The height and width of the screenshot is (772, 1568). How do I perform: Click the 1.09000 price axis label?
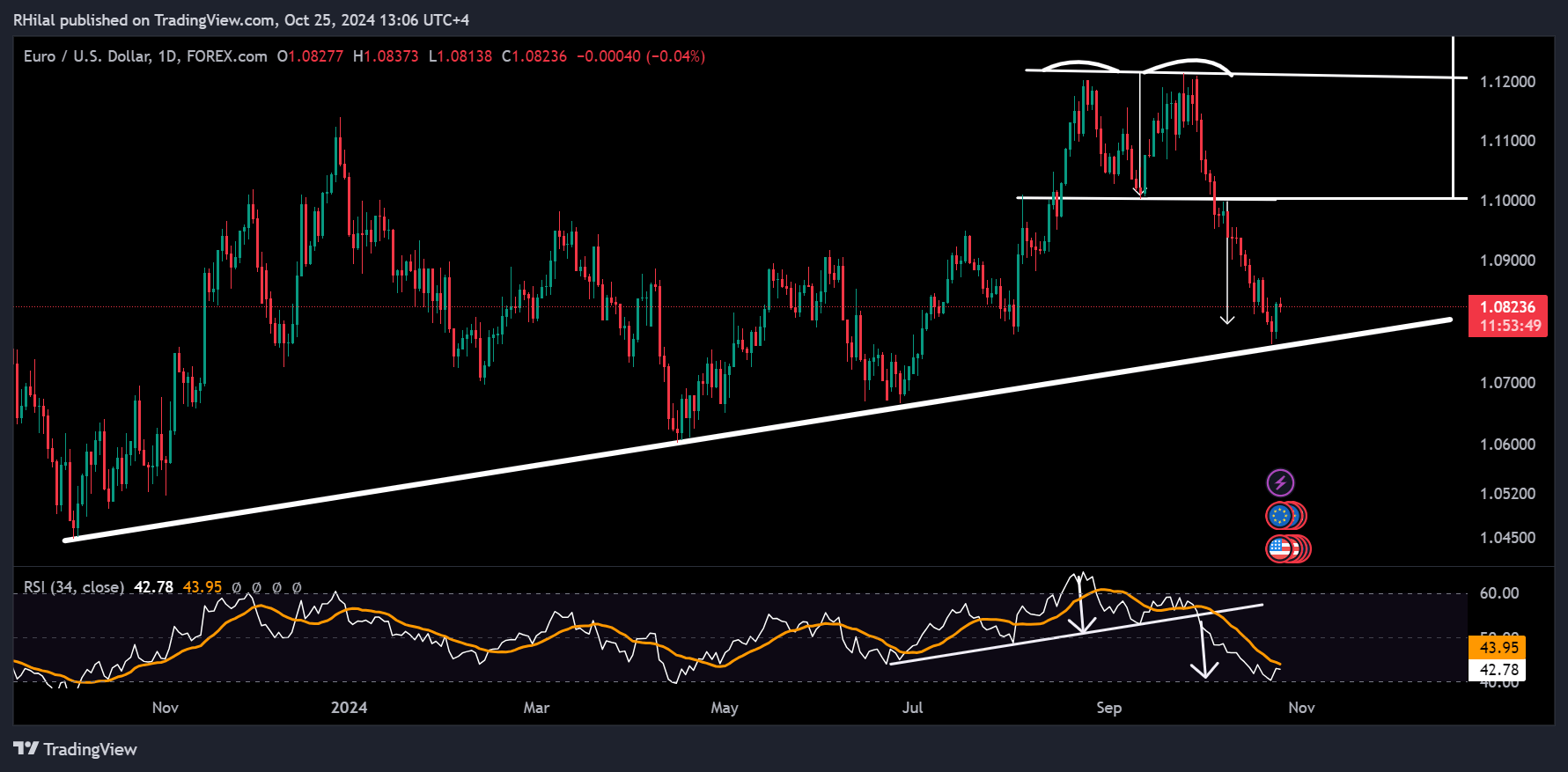tap(1507, 261)
